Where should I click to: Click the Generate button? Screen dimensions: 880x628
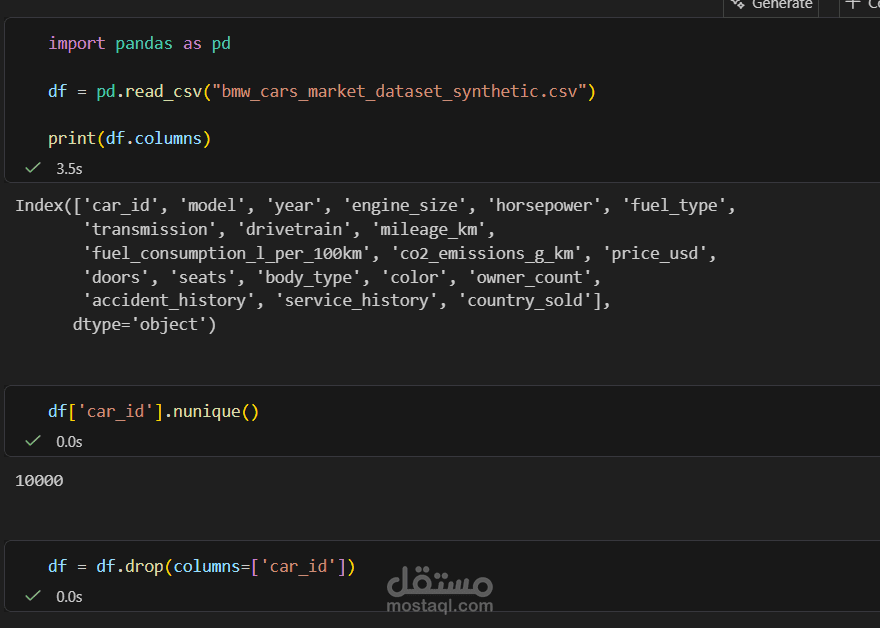tap(781, 5)
